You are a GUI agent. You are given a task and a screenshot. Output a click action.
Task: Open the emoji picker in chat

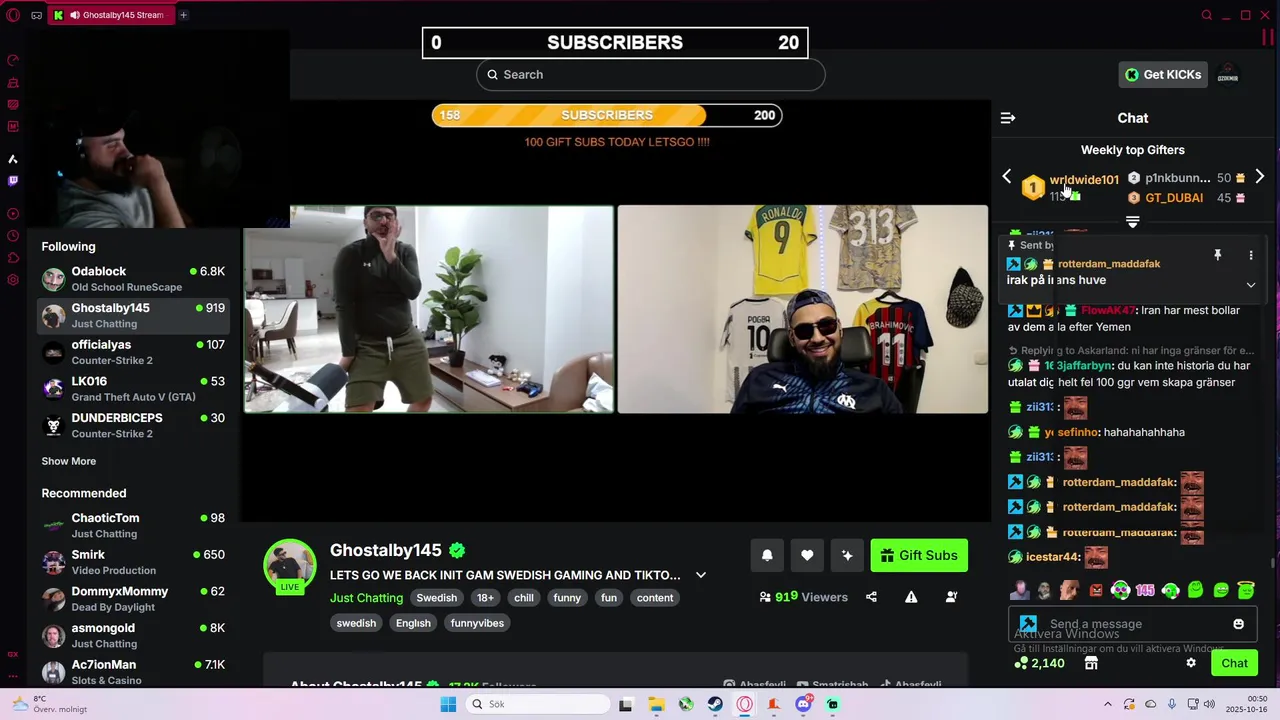pyautogui.click(x=1238, y=624)
